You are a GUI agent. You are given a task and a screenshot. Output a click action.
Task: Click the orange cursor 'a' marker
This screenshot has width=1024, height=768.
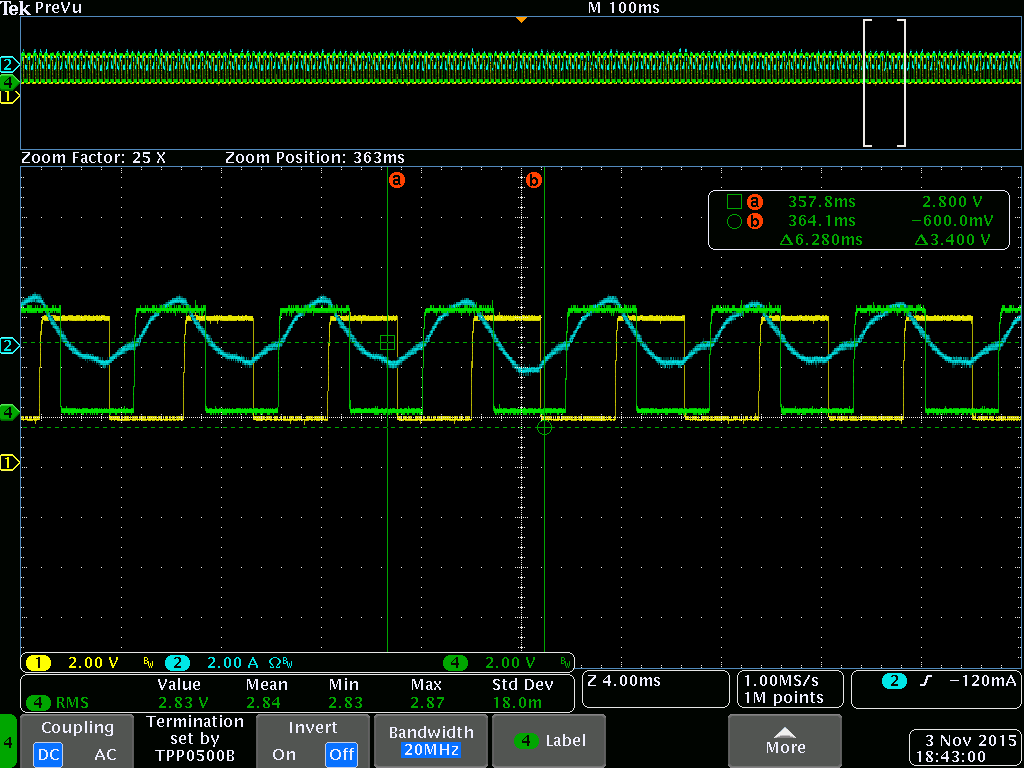[x=396, y=180]
